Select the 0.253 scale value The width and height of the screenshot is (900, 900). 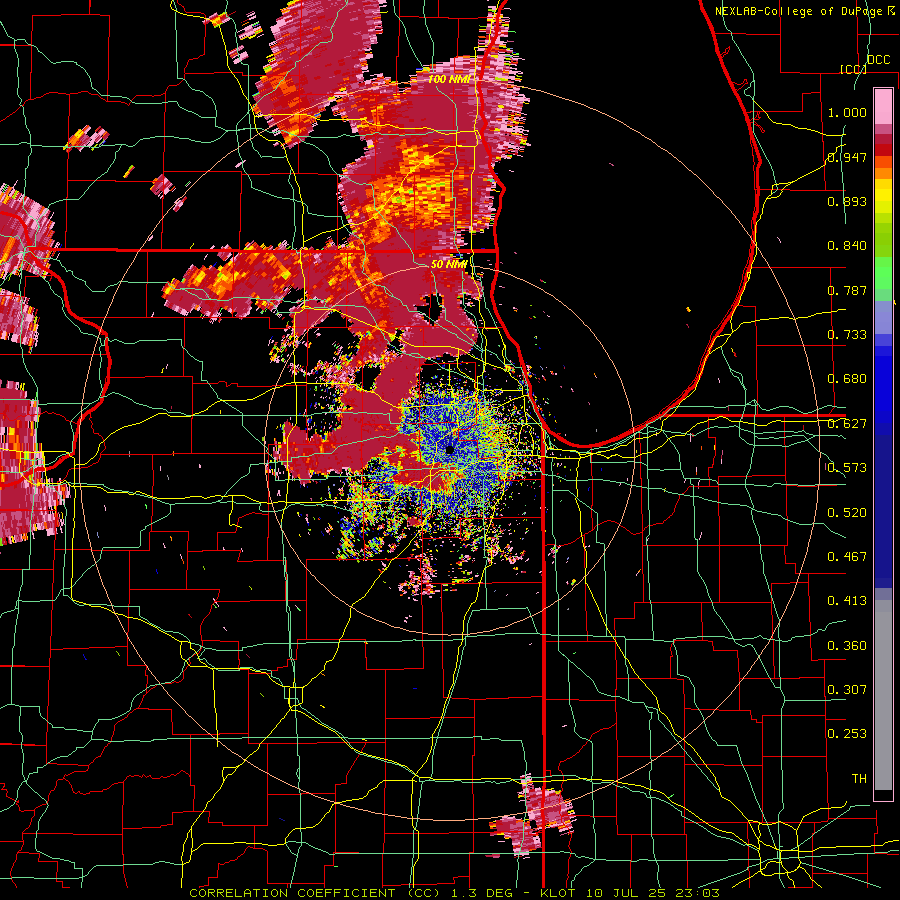[x=847, y=734]
